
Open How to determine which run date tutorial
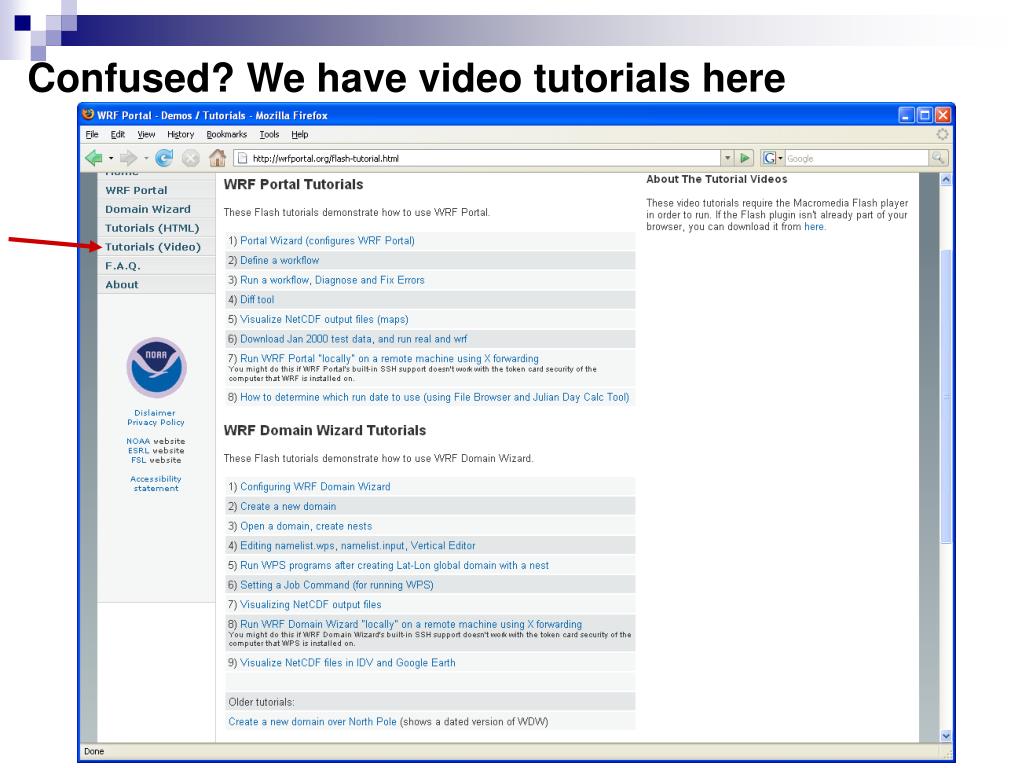pyautogui.click(x=434, y=397)
